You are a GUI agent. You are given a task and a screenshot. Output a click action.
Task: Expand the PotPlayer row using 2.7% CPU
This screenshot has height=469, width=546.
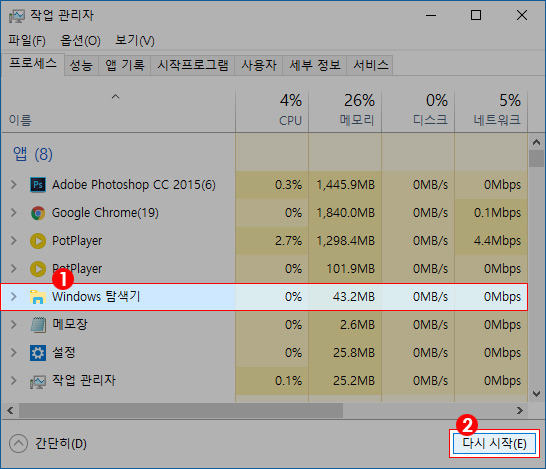coord(13,241)
